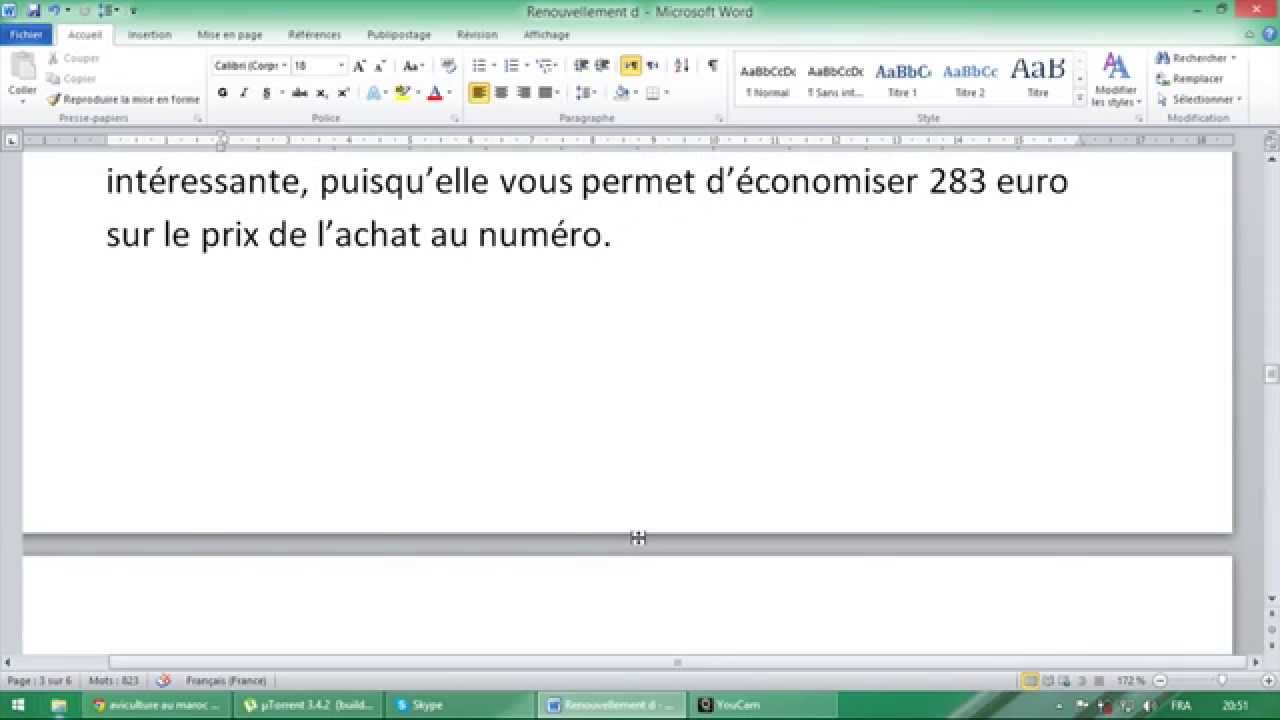Open the line spacing dropdown

coord(586,93)
